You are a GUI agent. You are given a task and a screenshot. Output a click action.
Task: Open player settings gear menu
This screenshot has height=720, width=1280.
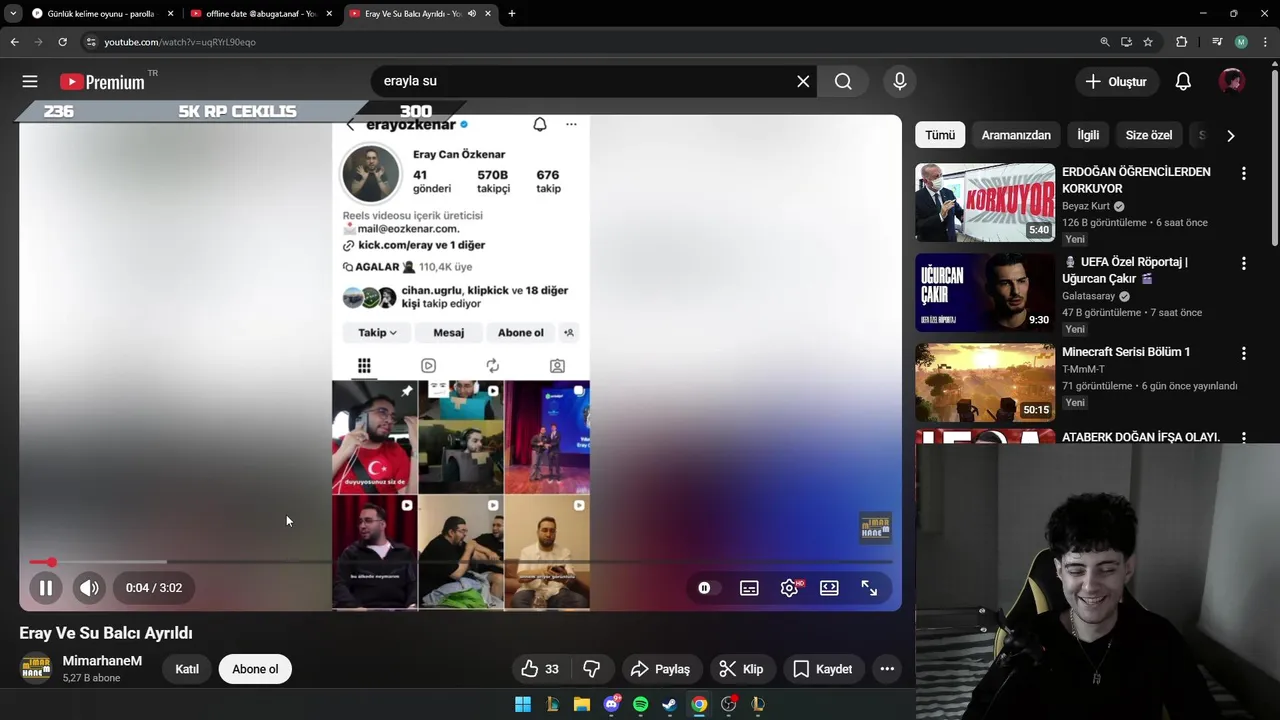pos(789,588)
